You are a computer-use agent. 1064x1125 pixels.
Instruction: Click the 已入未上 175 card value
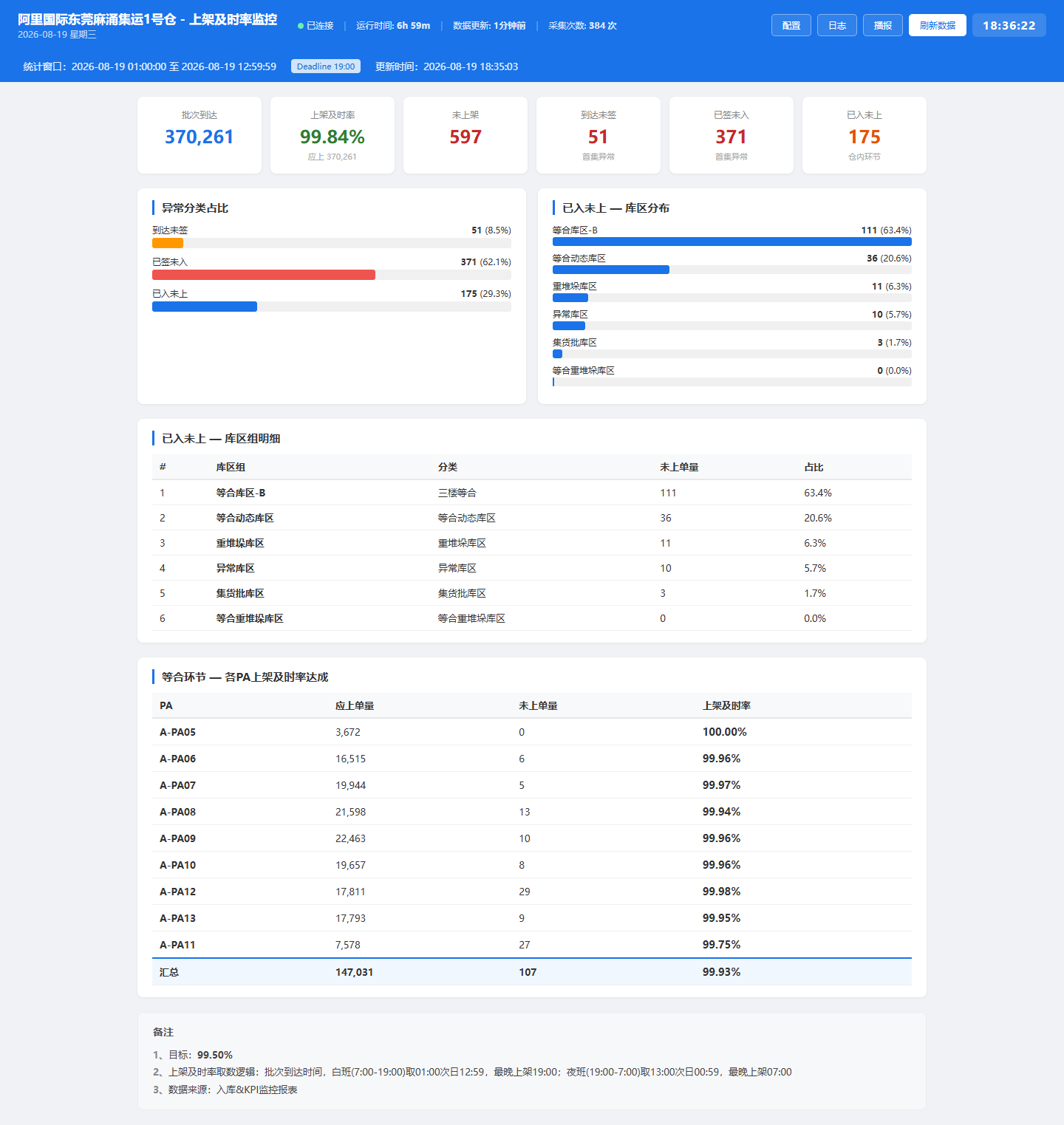click(x=864, y=137)
